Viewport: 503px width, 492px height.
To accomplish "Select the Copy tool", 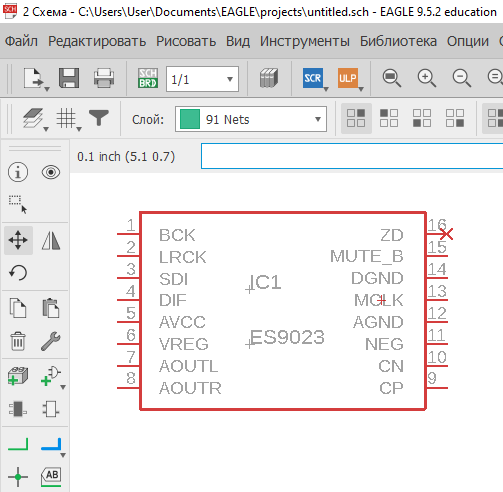I will click(18, 308).
